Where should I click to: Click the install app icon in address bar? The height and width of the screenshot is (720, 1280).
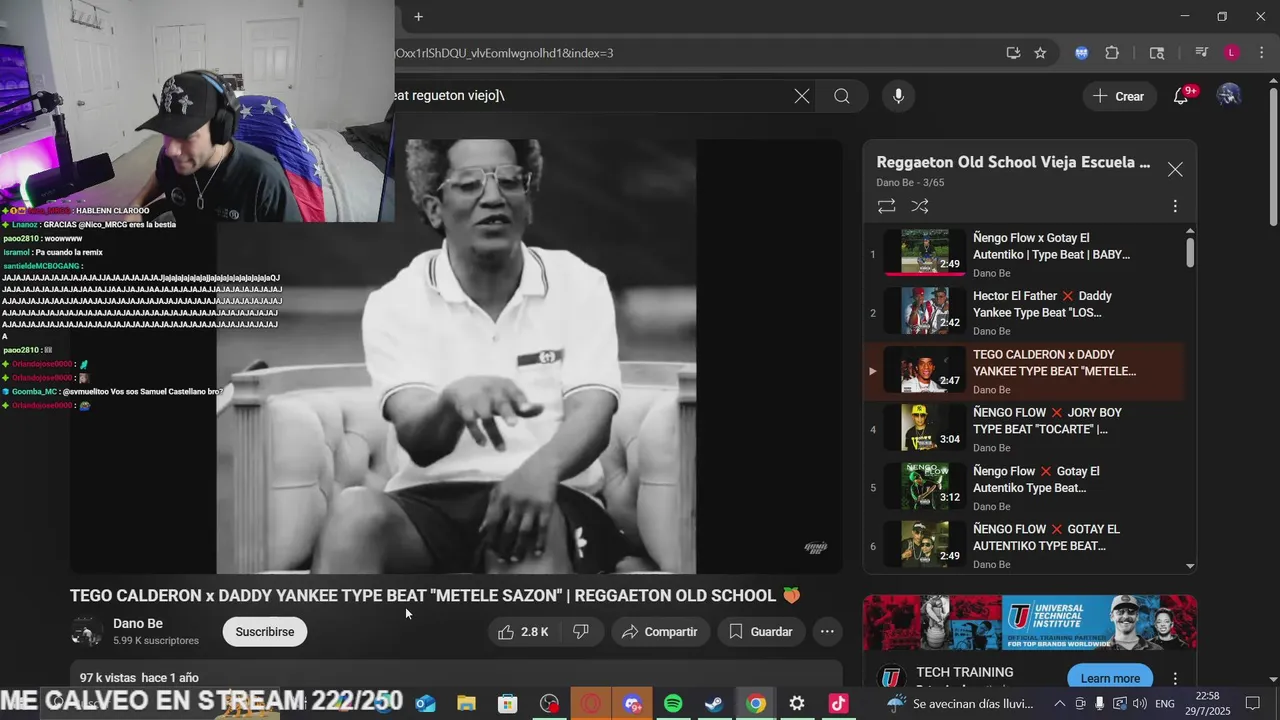pyautogui.click(x=1013, y=53)
